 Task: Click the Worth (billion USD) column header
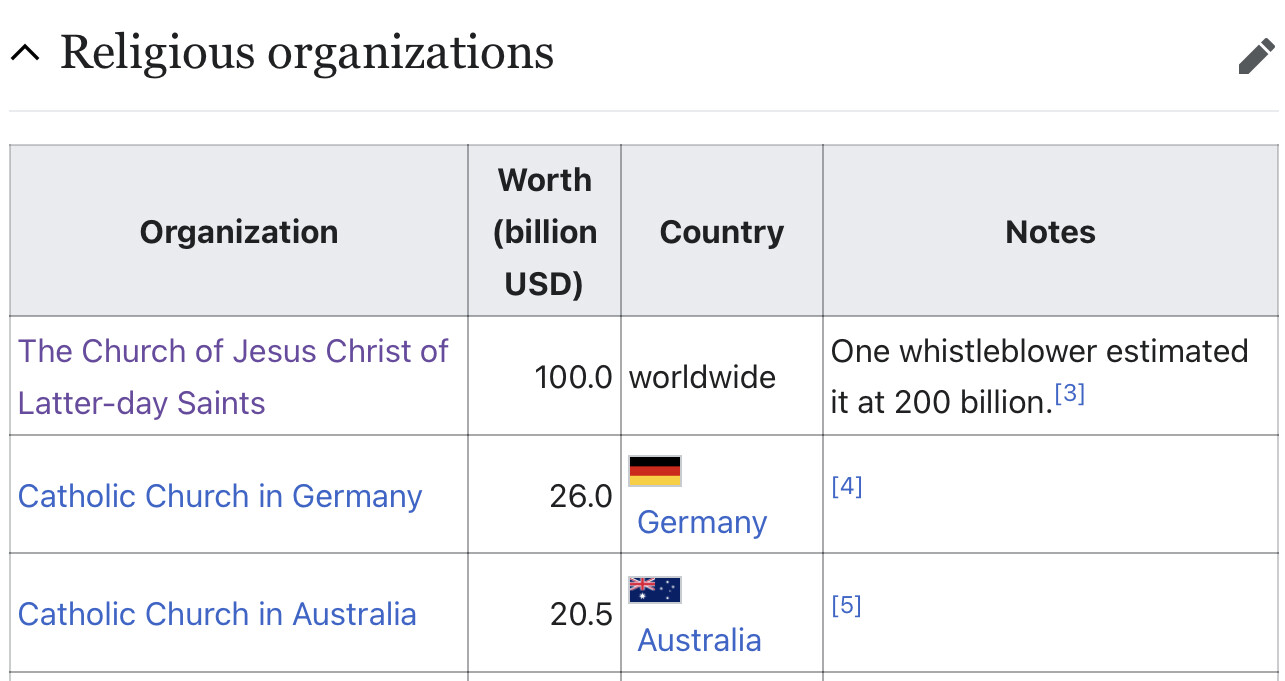pos(545,232)
